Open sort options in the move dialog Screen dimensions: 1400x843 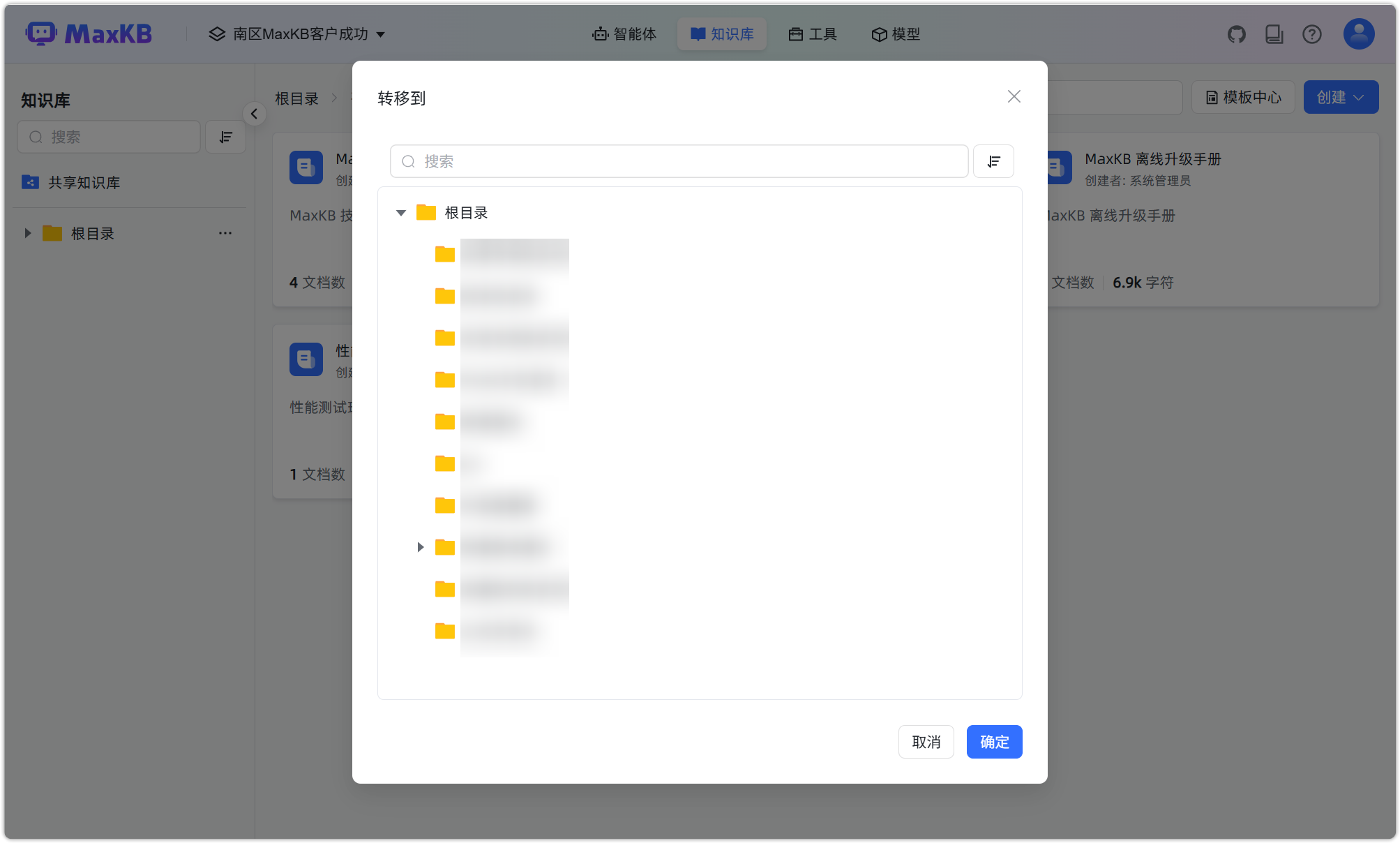tap(993, 161)
